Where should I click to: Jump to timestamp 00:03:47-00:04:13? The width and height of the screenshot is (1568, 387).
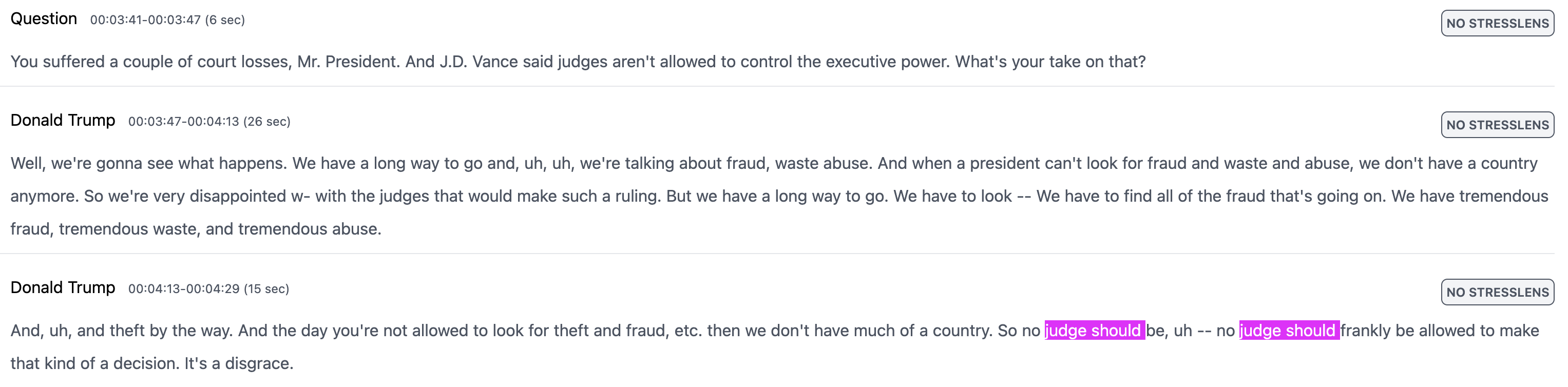tap(184, 122)
